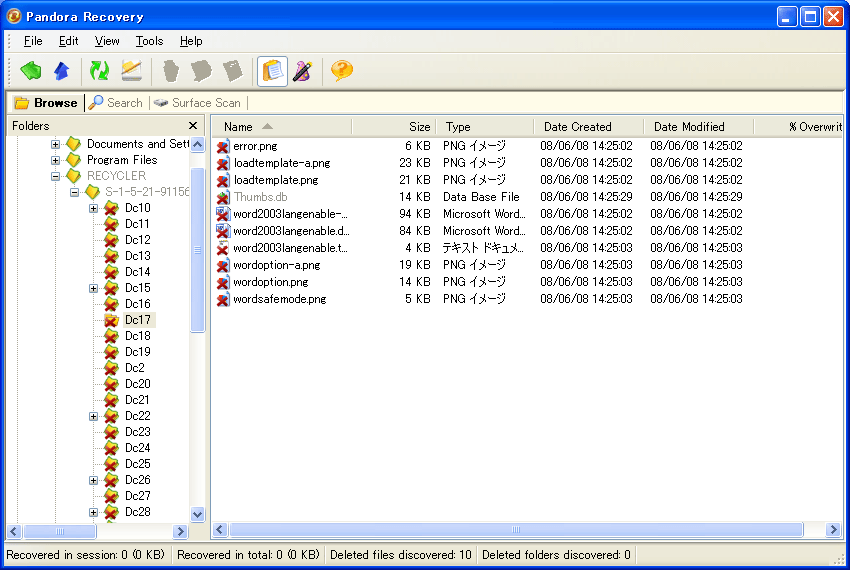Expand the Dc28 folder node

click(93, 513)
